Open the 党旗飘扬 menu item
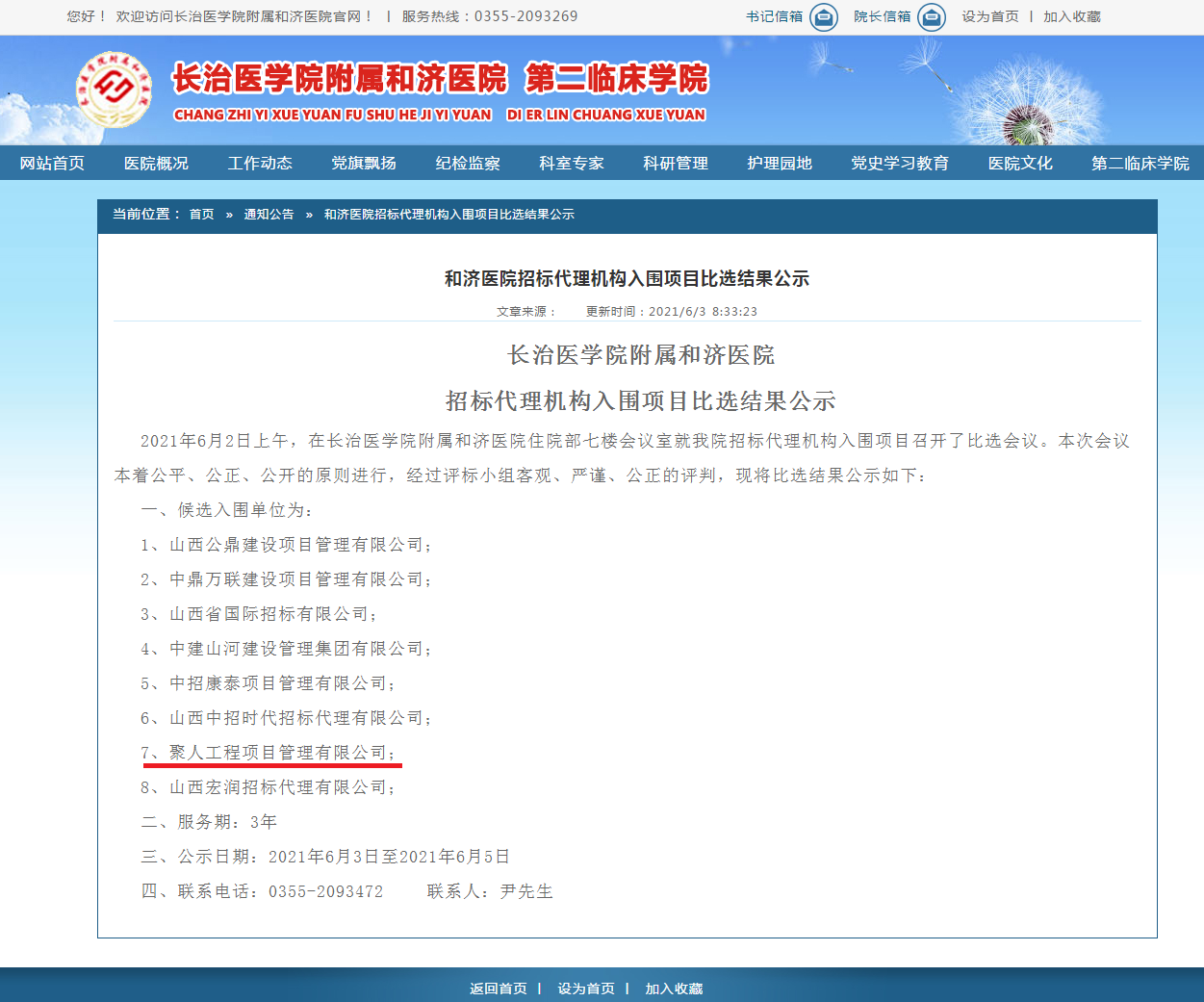 coord(364,163)
